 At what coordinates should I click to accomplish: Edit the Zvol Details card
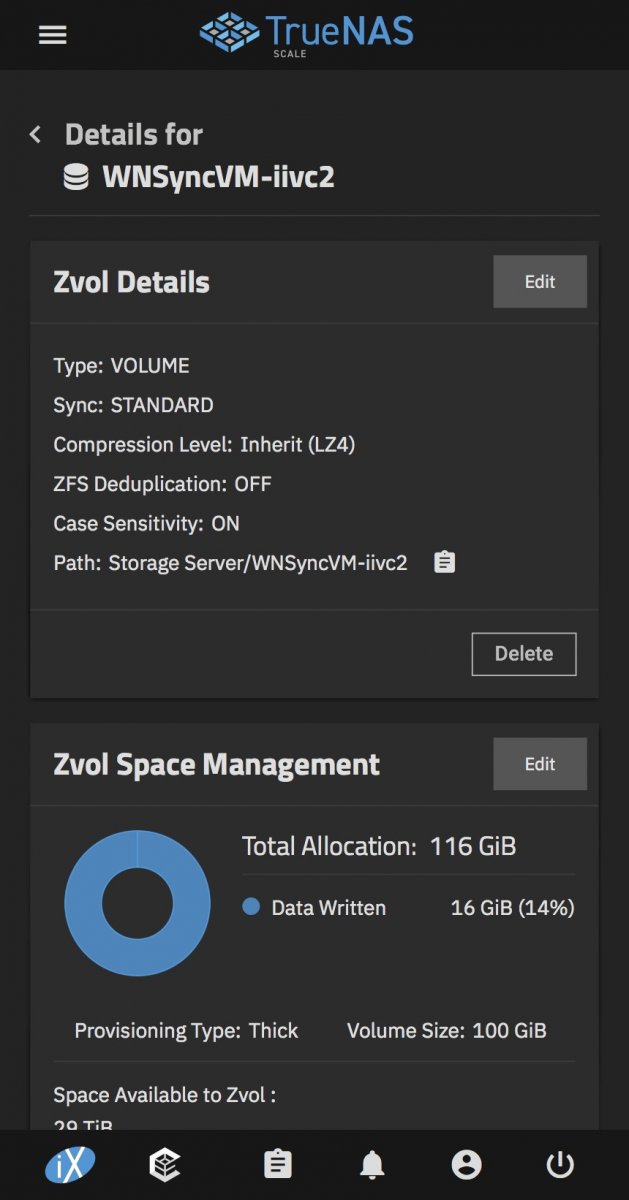point(540,282)
